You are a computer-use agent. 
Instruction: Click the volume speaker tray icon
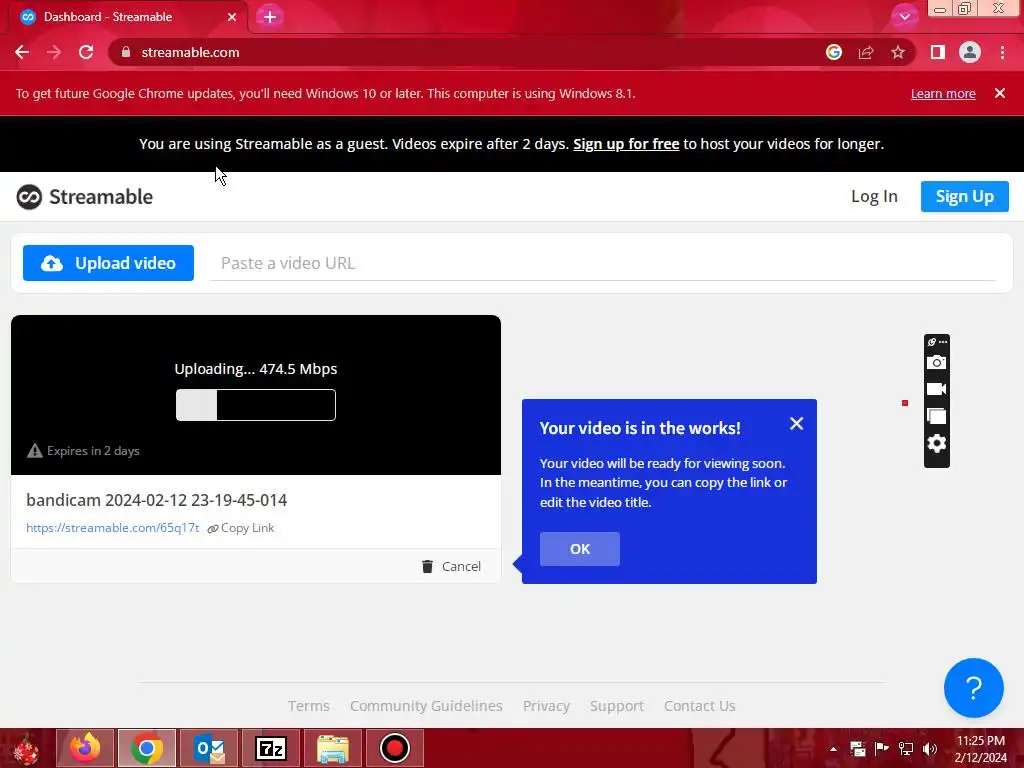point(930,748)
